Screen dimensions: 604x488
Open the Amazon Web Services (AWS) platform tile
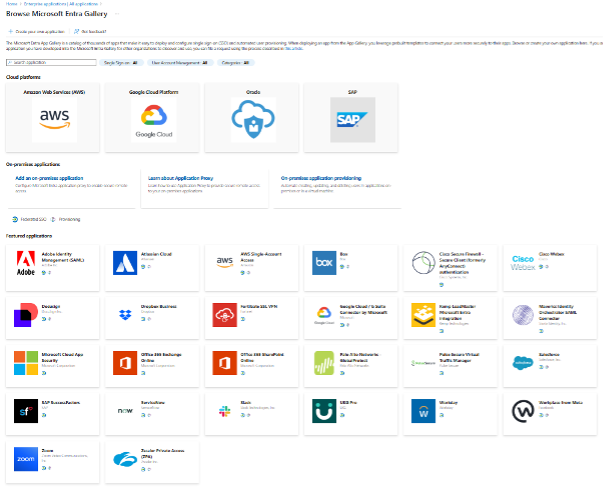click(x=53, y=117)
